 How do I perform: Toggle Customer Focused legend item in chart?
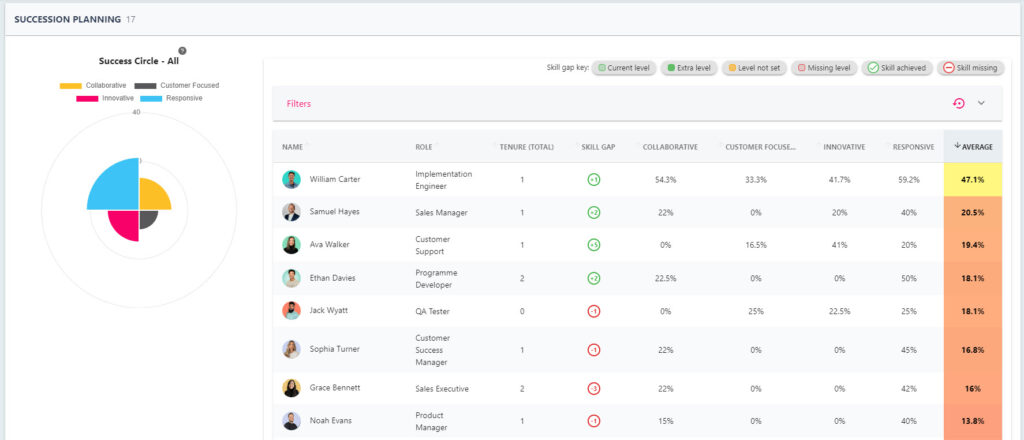176,86
